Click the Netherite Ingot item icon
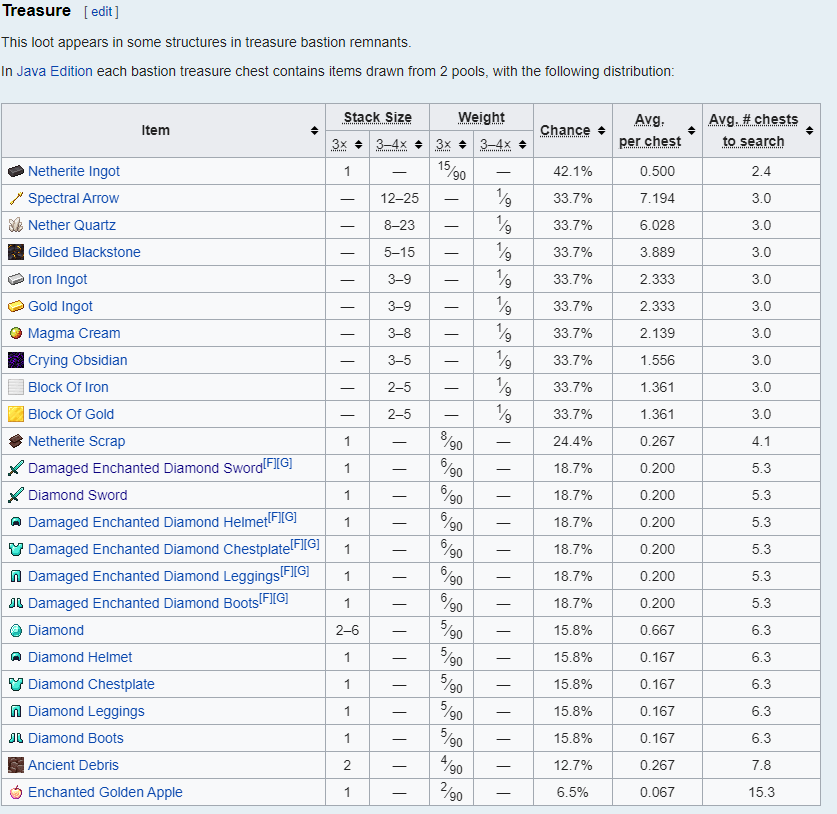 pos(15,171)
